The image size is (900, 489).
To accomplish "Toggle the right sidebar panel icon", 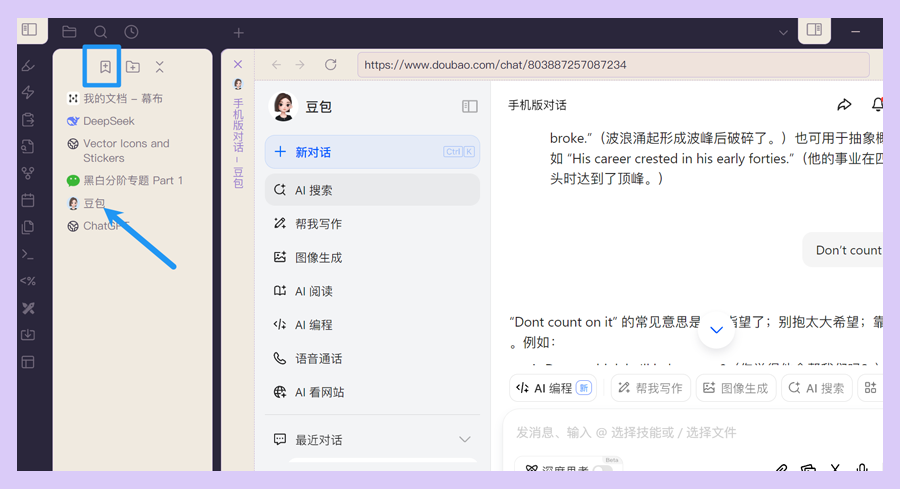I will point(814,29).
